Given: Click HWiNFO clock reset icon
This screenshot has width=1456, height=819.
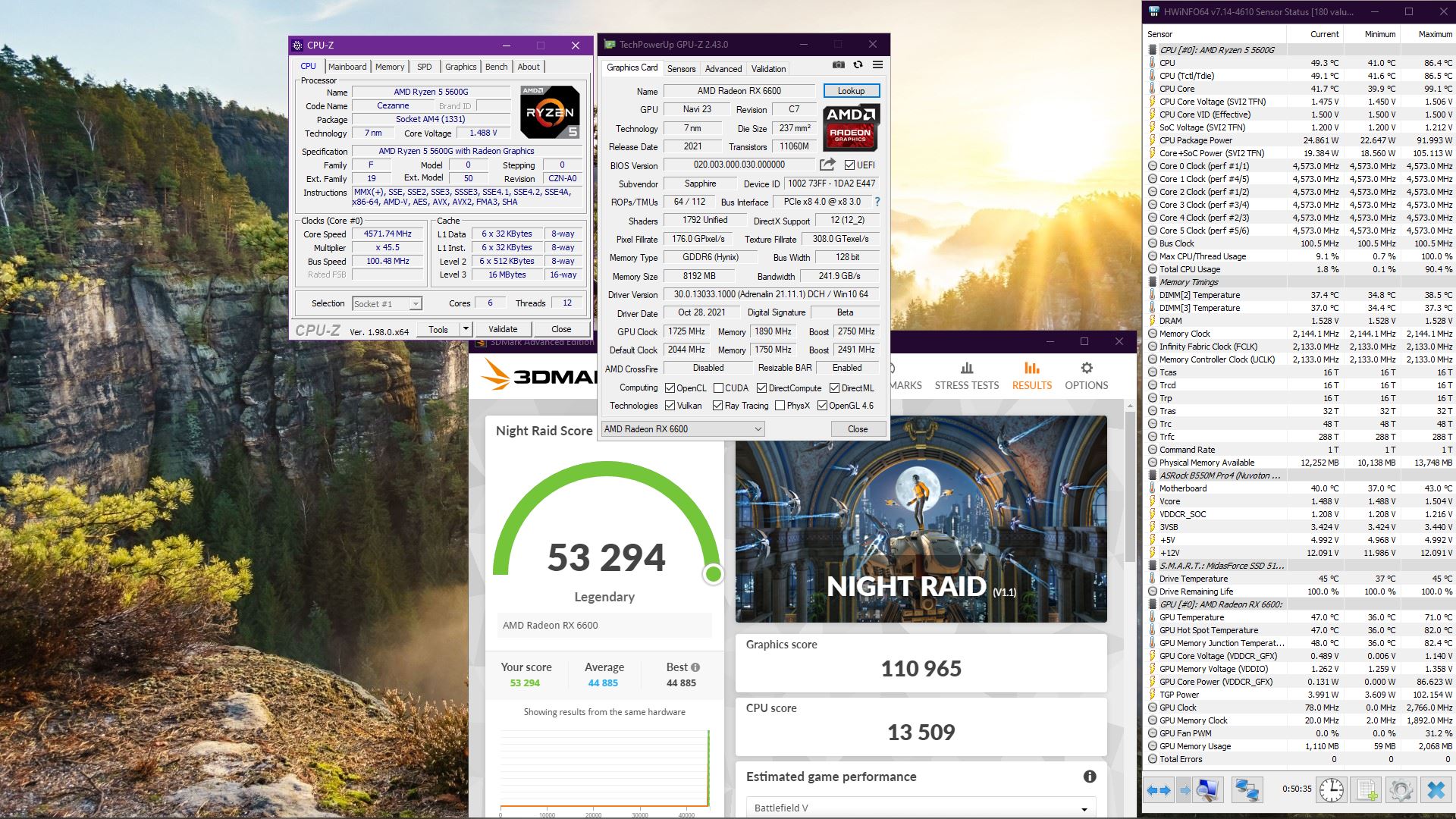Looking at the screenshot, I should (1331, 790).
